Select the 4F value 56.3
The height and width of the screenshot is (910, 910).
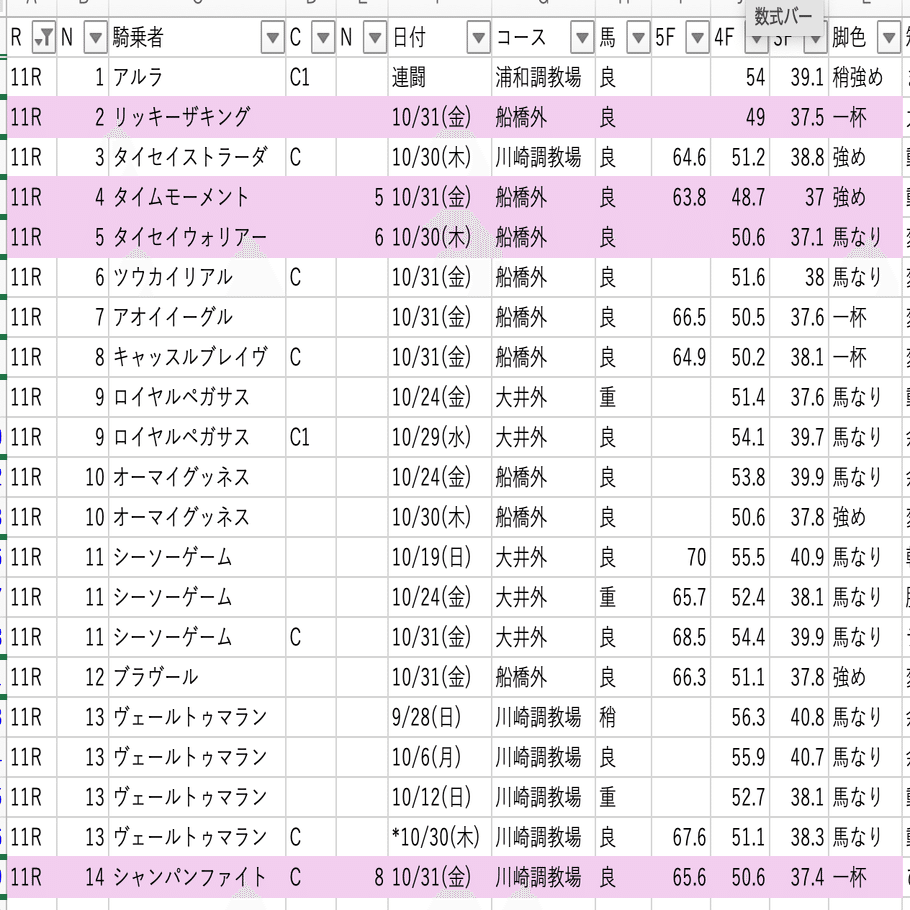point(740,717)
